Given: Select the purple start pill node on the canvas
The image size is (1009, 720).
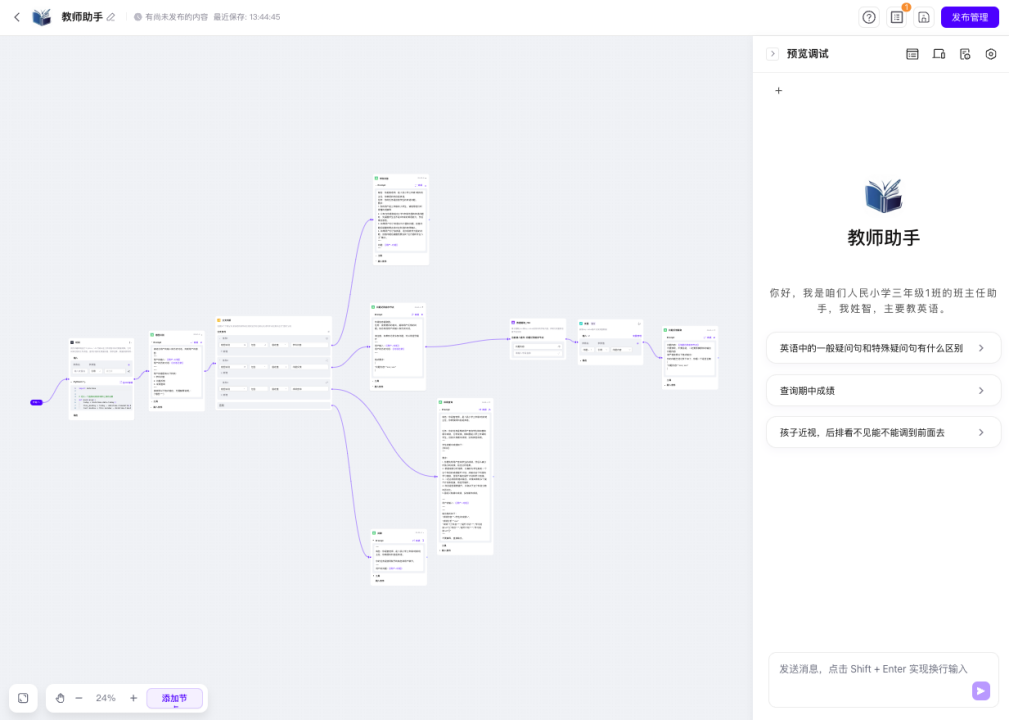Looking at the screenshot, I should [x=36, y=402].
